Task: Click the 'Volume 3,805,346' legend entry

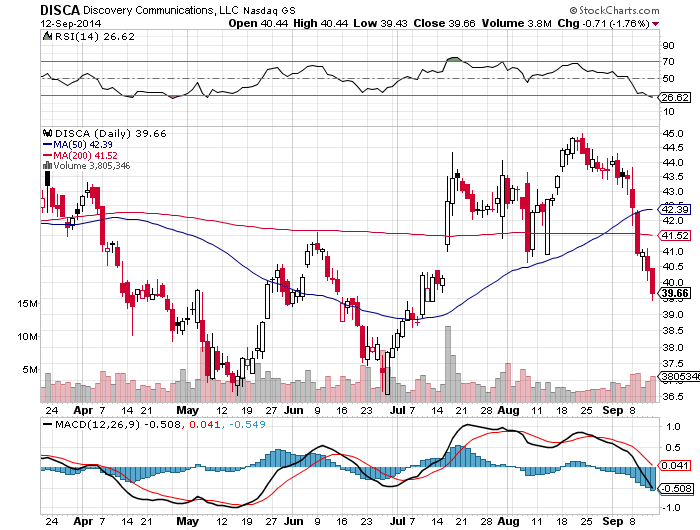Action: [92, 166]
